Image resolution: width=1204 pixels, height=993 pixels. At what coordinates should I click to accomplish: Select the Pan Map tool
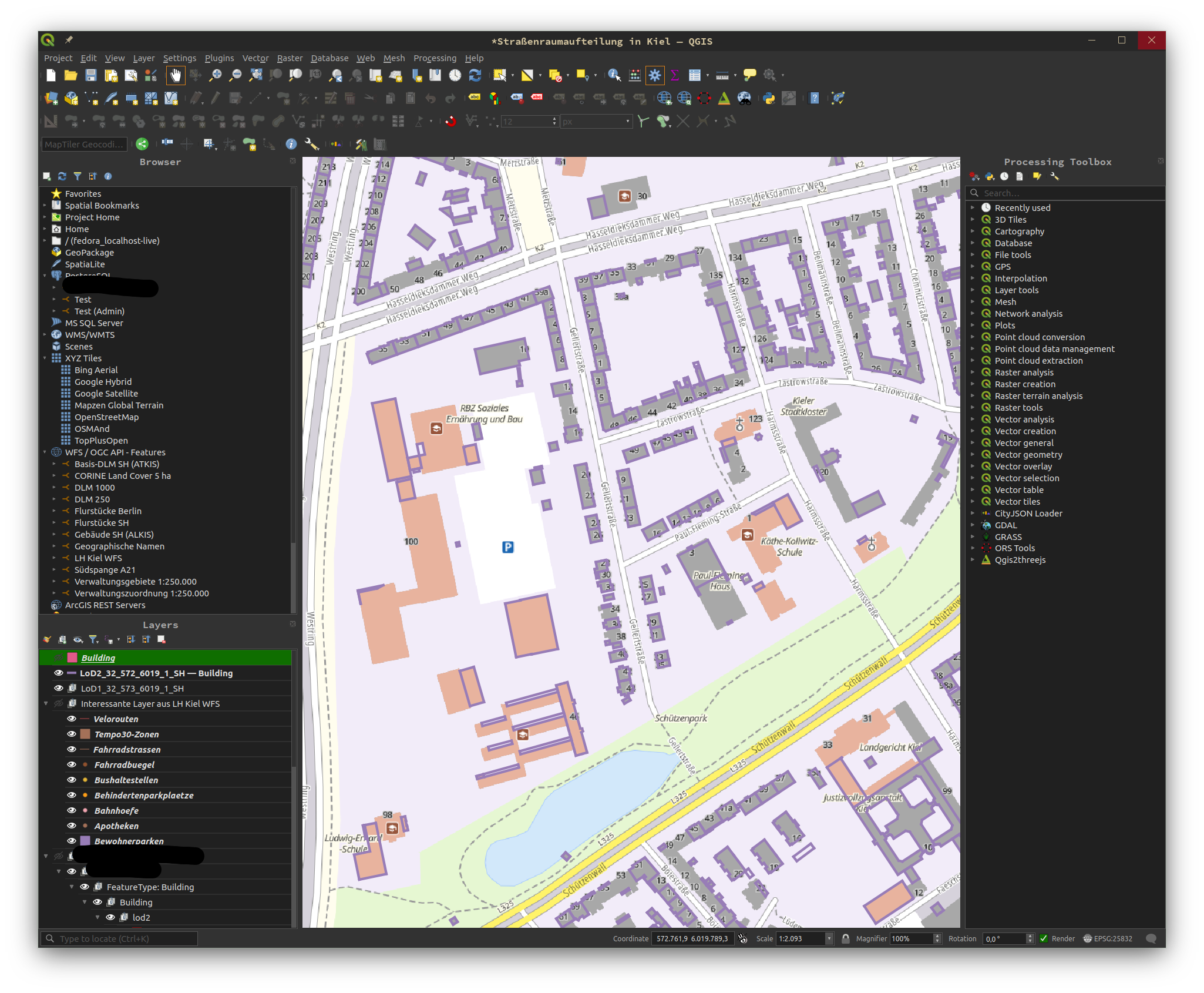click(175, 75)
